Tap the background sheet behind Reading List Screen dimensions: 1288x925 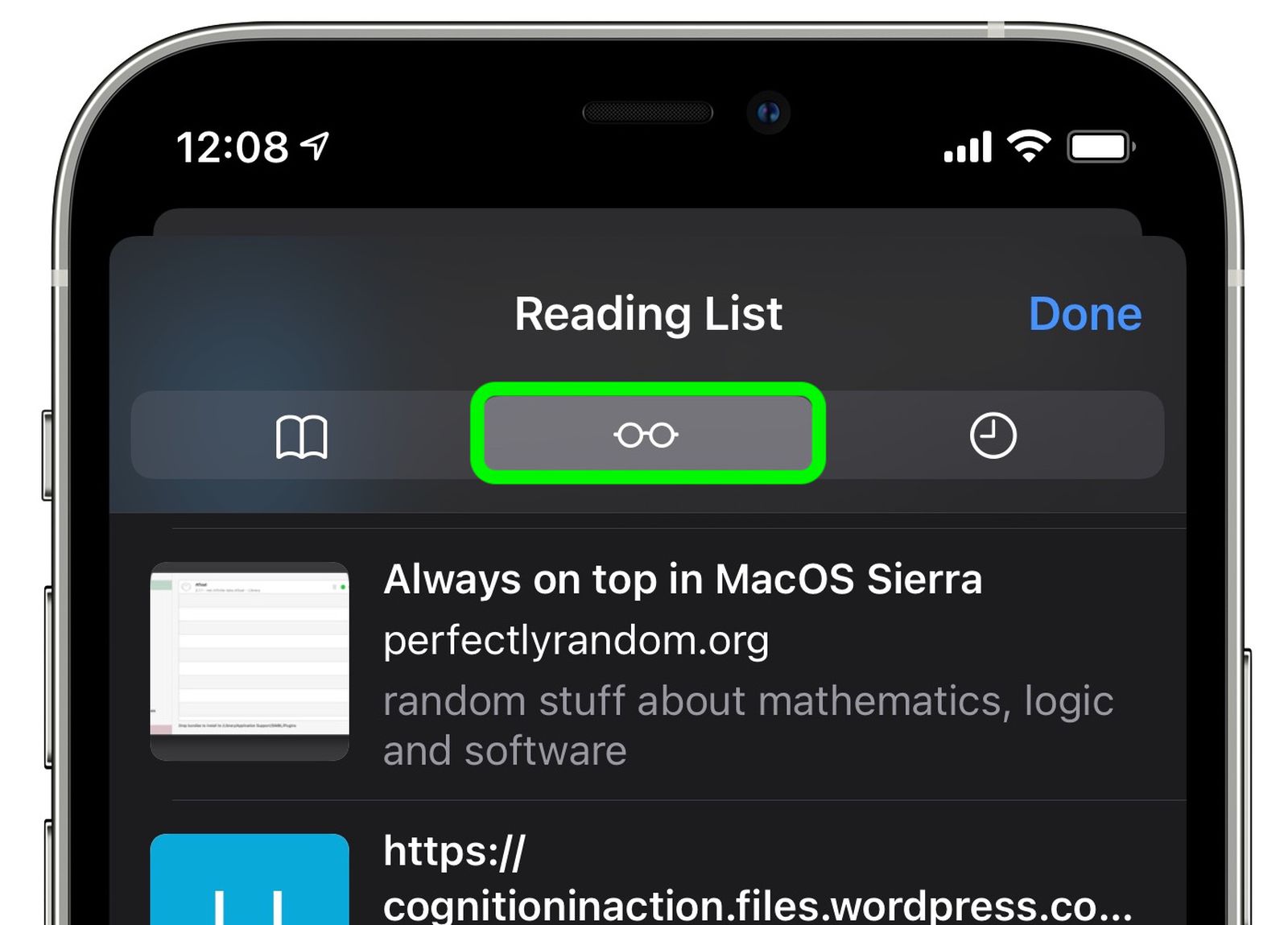(647, 222)
